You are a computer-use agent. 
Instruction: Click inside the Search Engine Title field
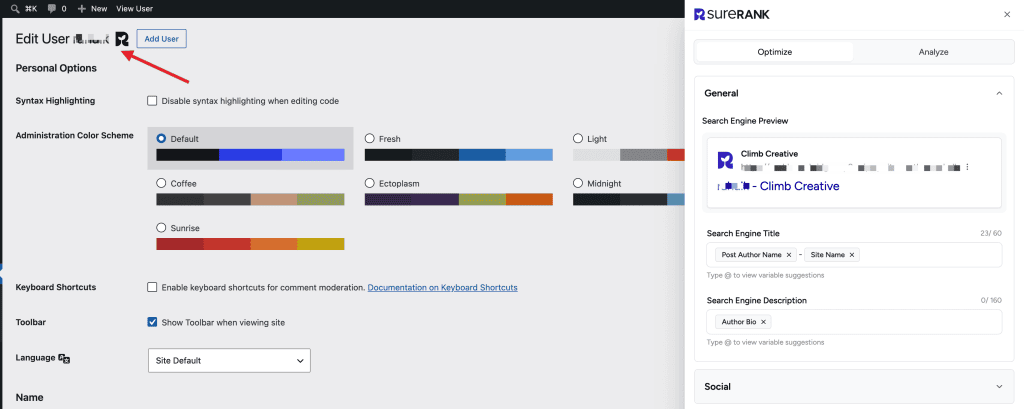[854, 255]
